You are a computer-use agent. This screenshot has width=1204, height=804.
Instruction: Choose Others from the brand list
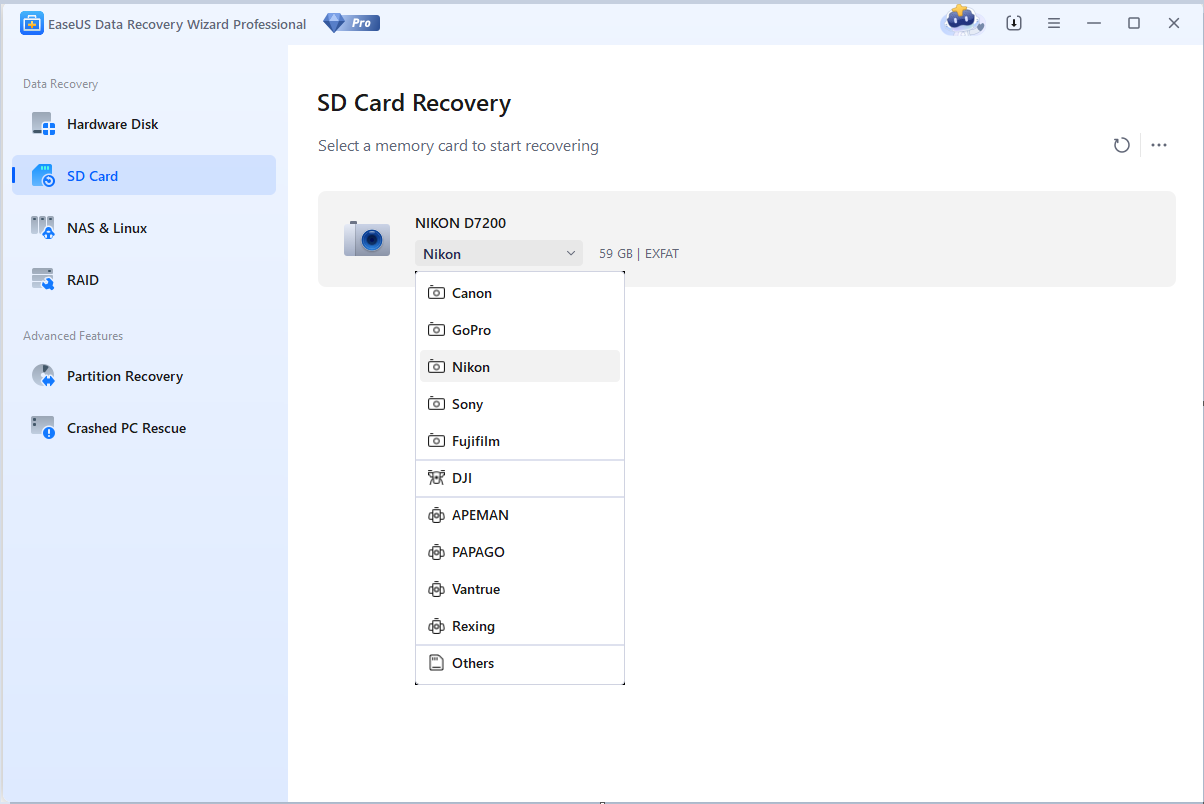click(520, 663)
